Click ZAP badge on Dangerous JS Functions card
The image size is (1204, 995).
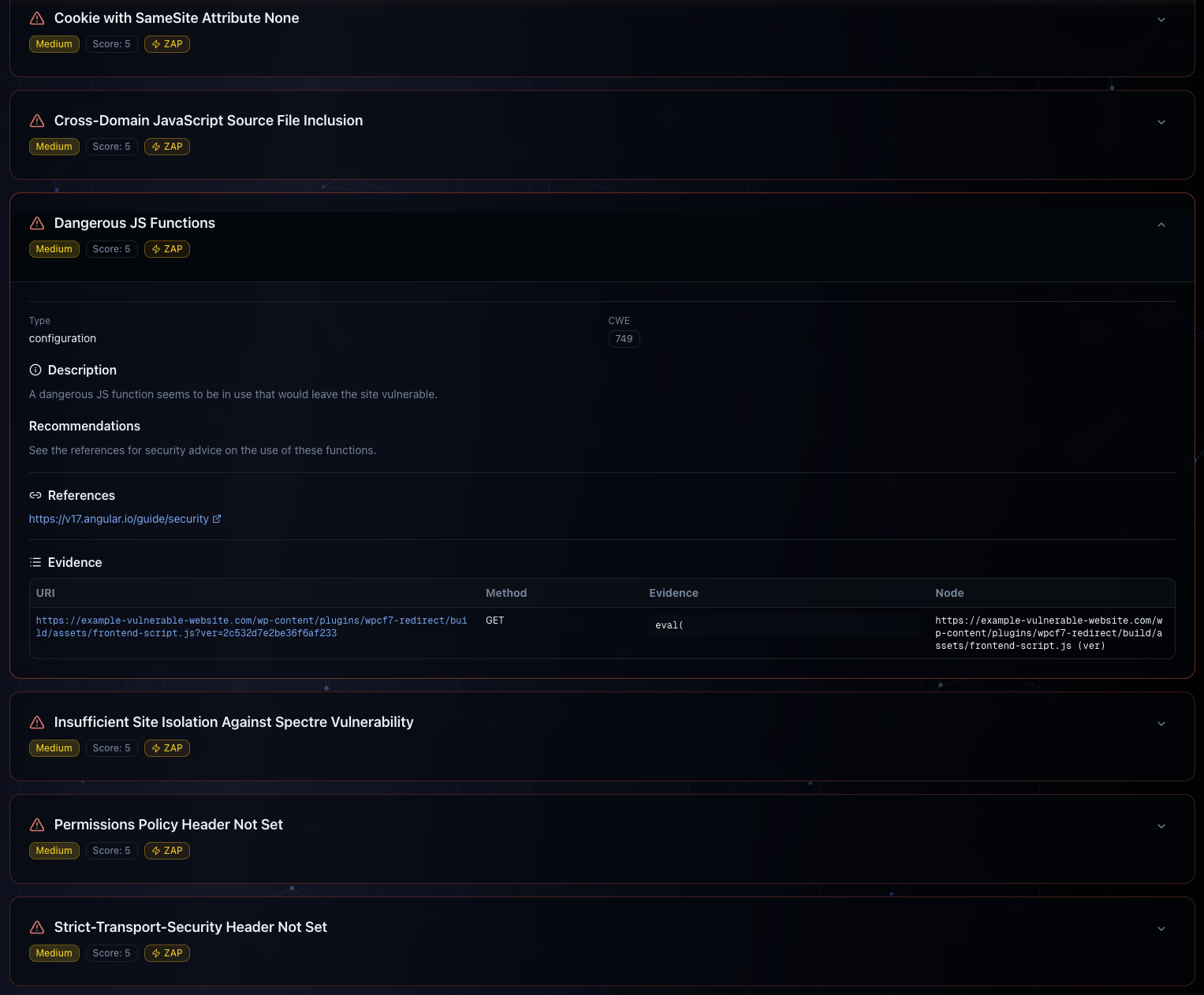click(x=167, y=249)
